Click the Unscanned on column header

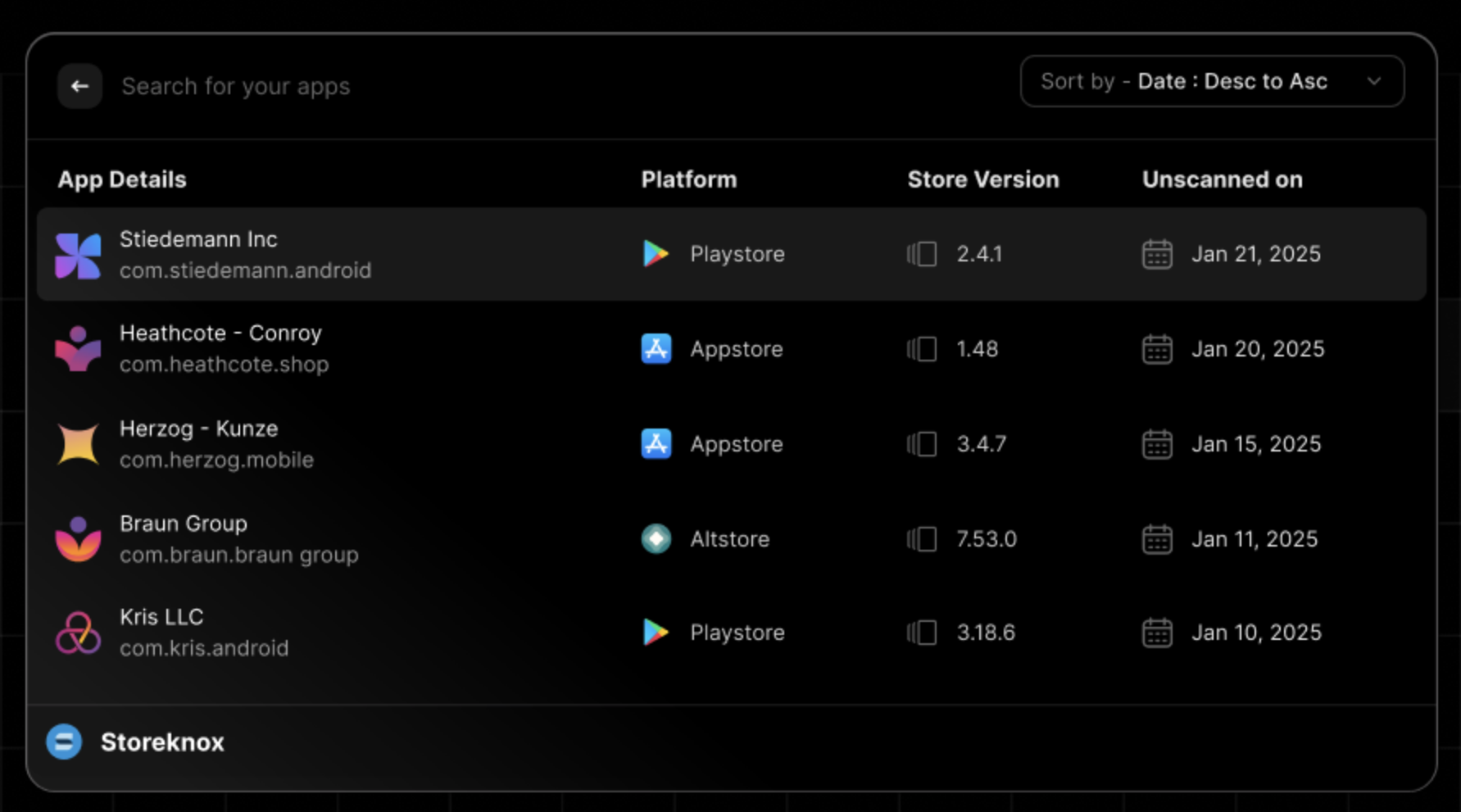coord(1222,179)
